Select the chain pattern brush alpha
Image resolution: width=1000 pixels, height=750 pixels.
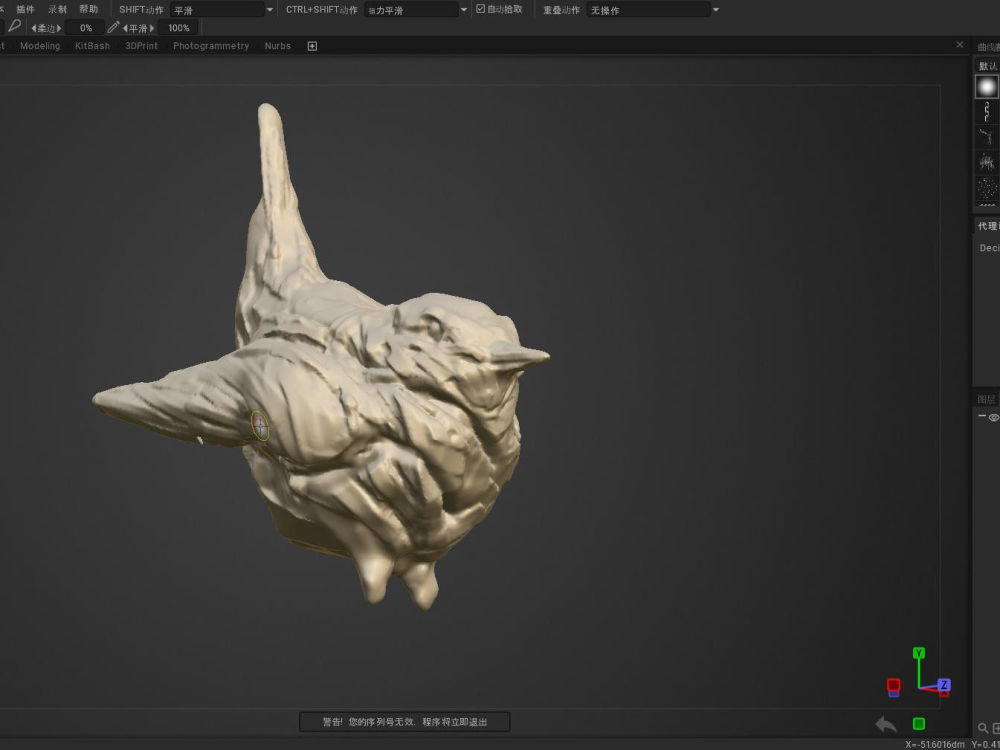click(x=987, y=112)
